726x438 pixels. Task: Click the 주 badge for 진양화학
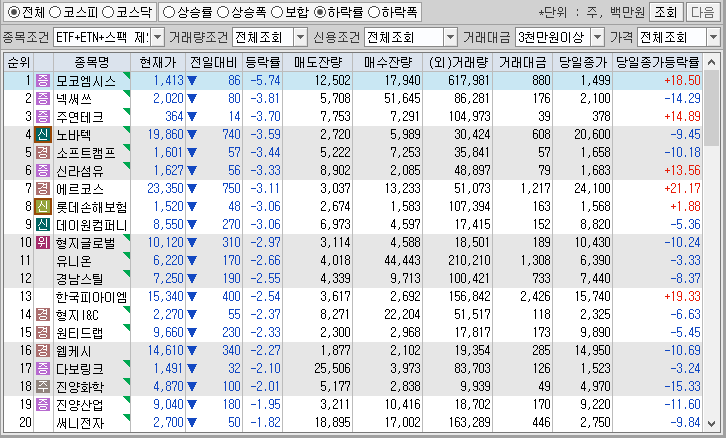43,387
